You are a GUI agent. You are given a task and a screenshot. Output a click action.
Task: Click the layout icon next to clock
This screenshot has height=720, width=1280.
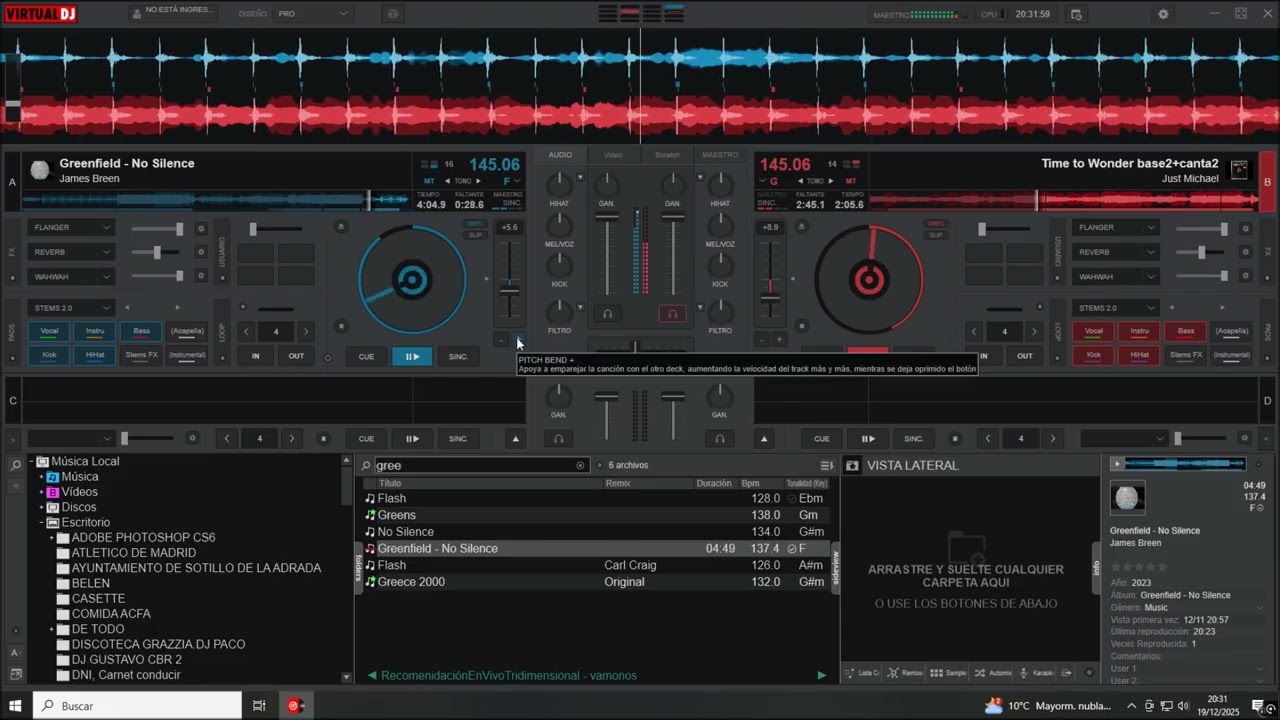click(1076, 14)
